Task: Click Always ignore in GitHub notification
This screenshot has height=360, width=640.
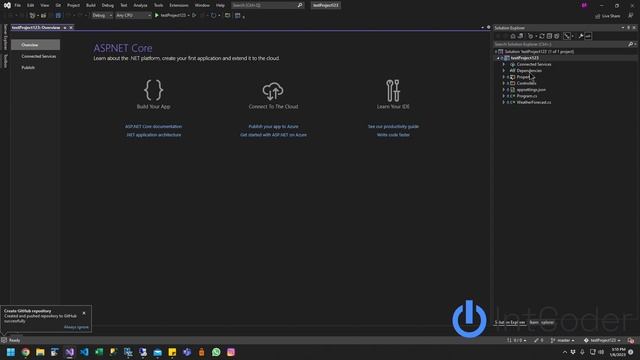Action: (76, 327)
